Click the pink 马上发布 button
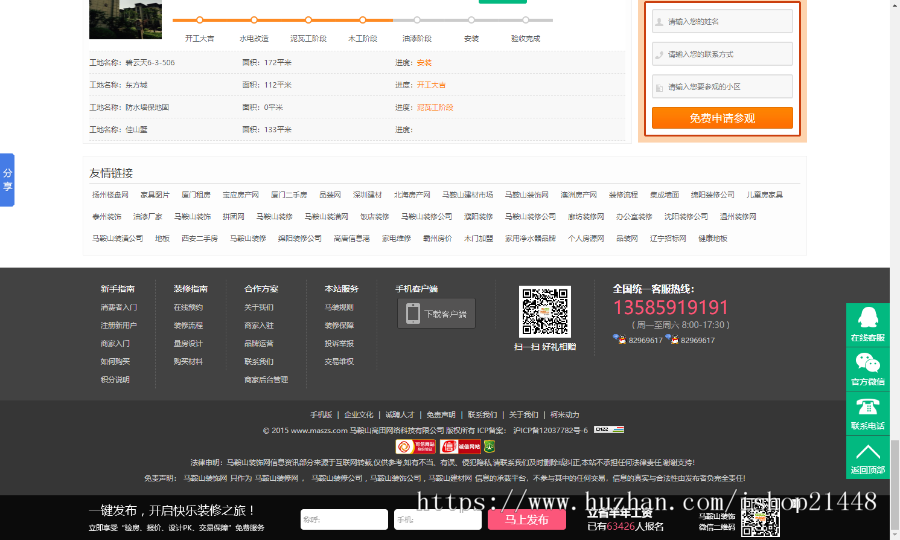 [x=526, y=519]
